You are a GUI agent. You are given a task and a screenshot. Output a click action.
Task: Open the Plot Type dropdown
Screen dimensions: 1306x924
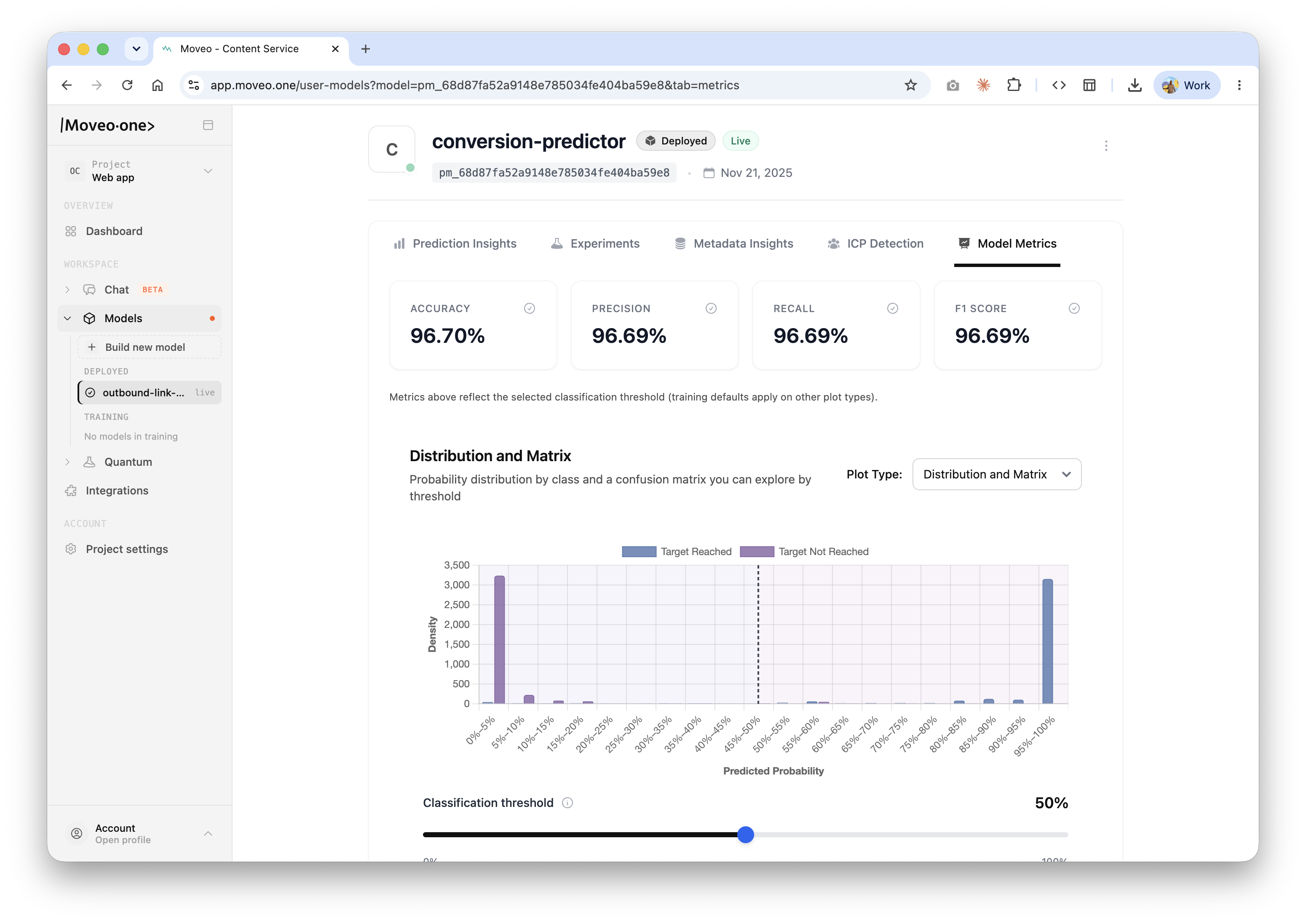(996, 475)
